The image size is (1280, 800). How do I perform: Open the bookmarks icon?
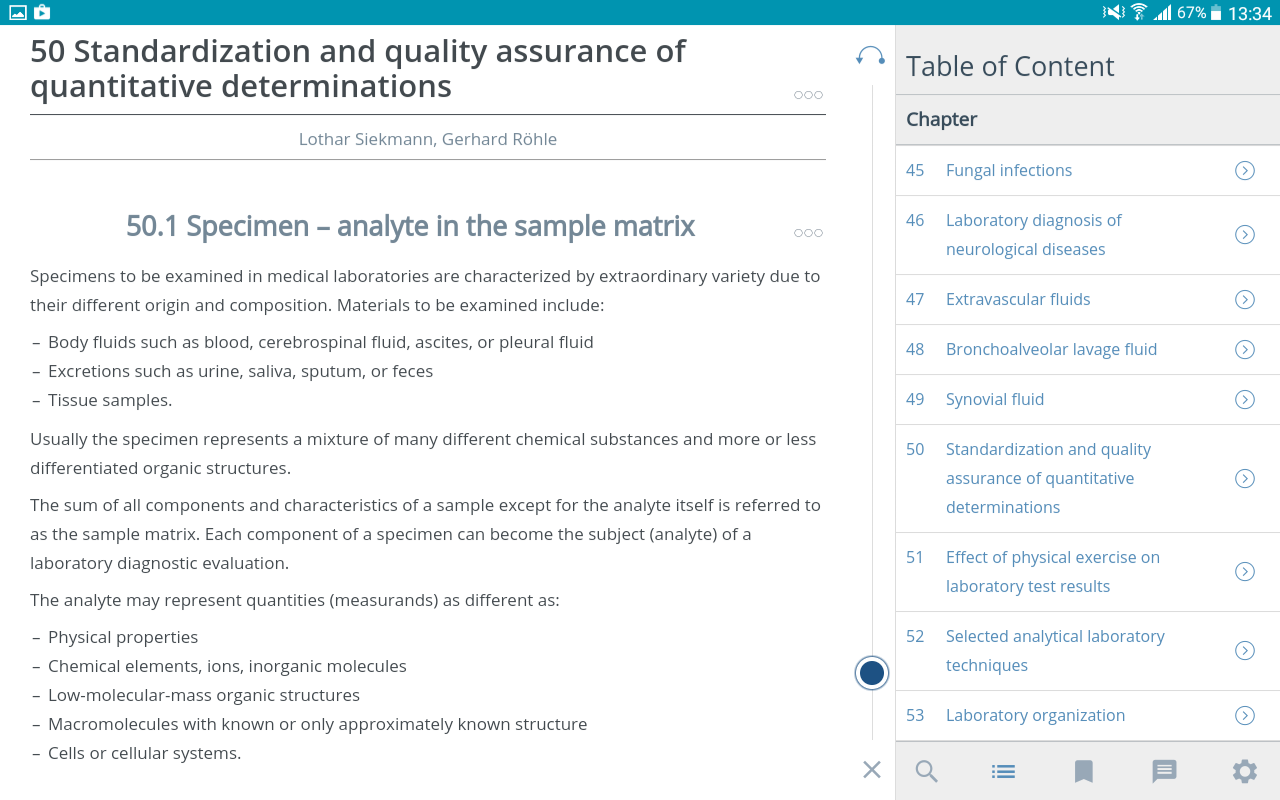tap(1083, 771)
